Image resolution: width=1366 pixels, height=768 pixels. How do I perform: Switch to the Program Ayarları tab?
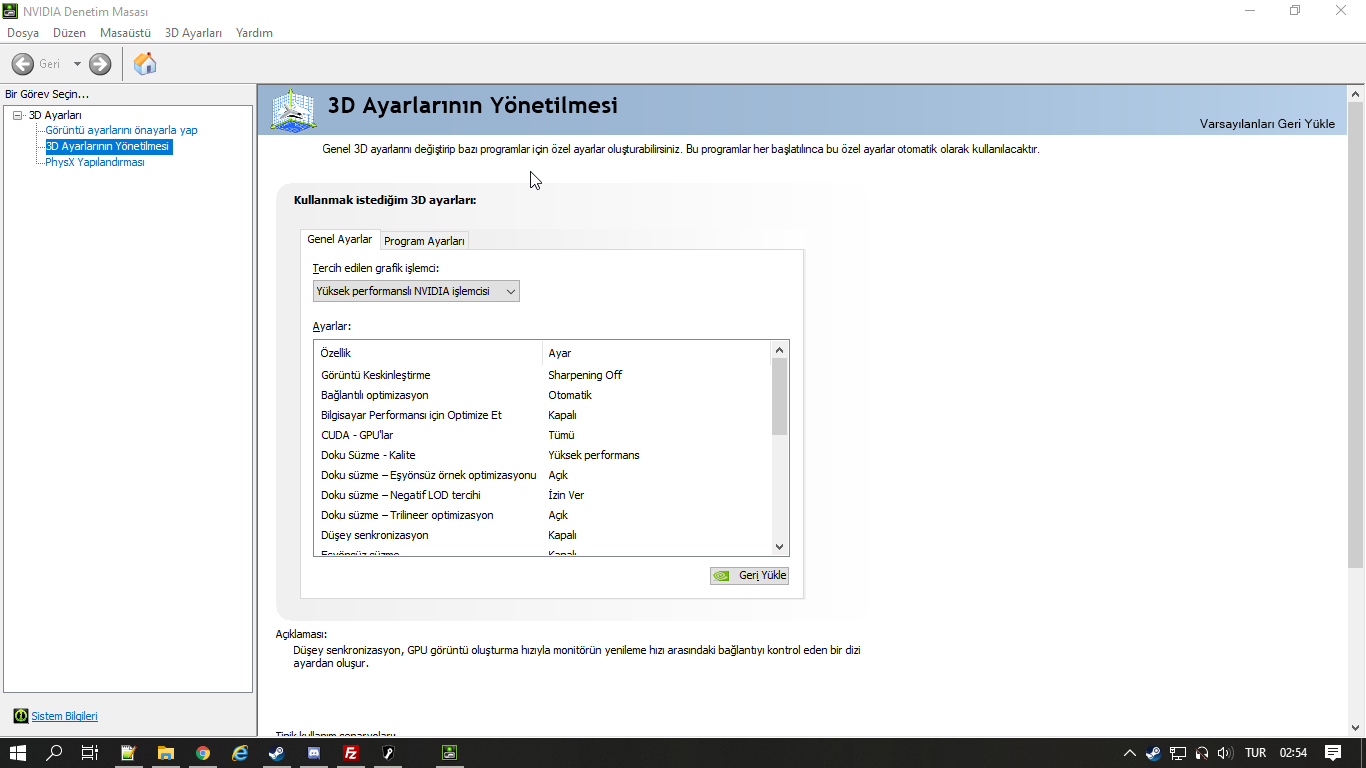[x=425, y=241]
